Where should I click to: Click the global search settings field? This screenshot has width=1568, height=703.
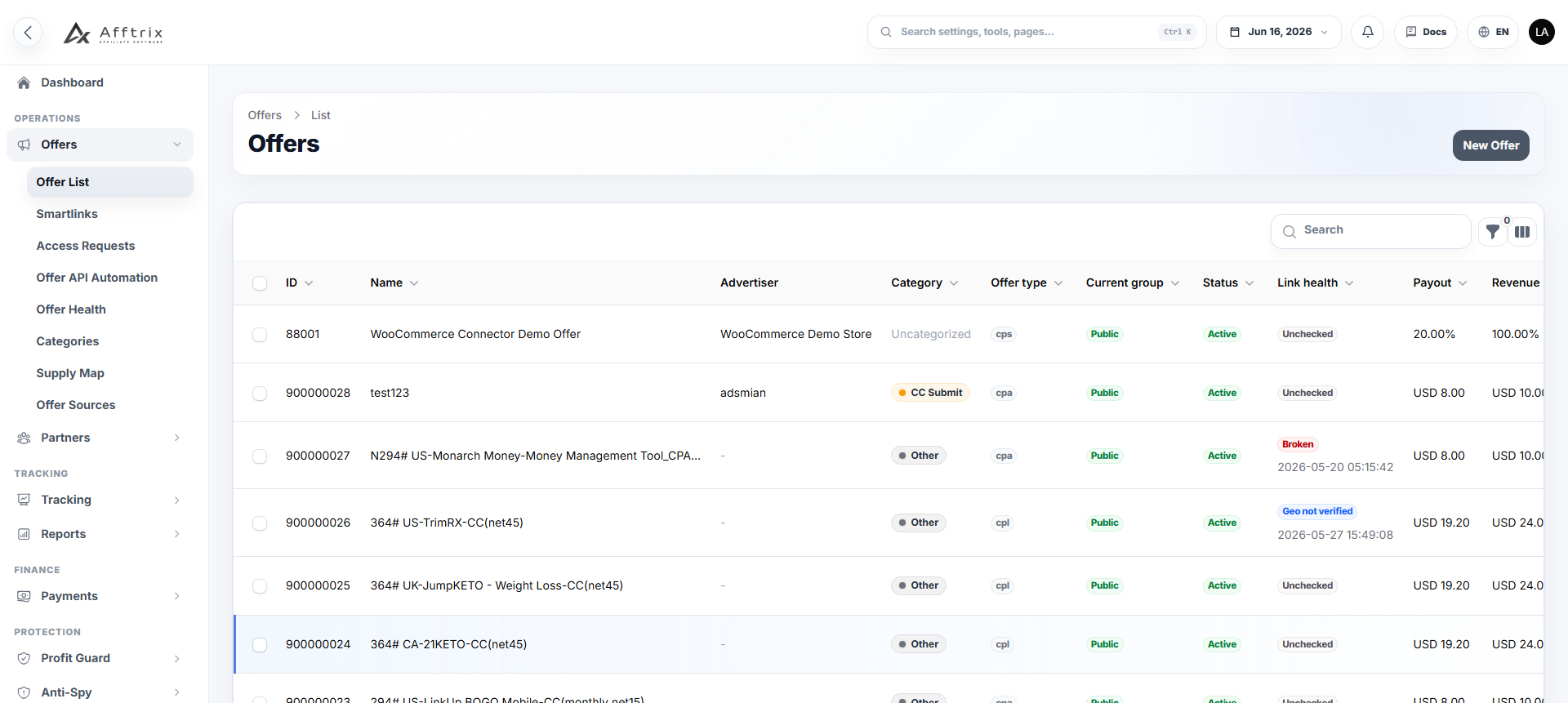[x=1036, y=32]
